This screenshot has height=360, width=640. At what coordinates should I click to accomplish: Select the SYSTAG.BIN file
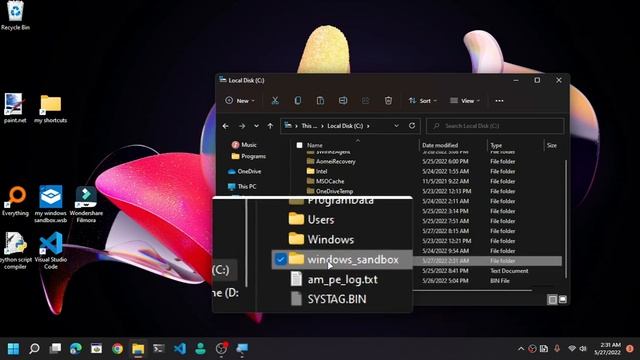click(328, 299)
